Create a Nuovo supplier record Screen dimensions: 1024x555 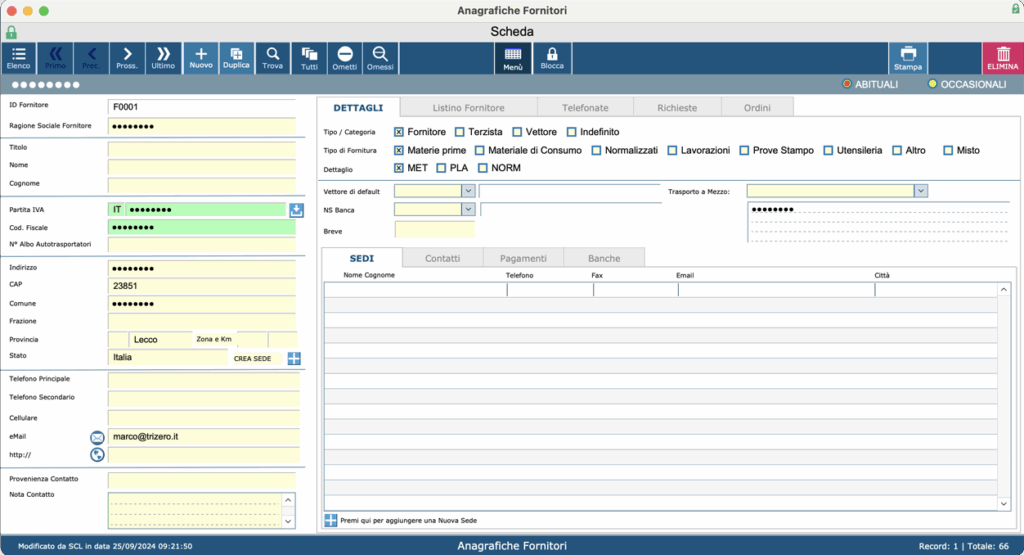point(201,58)
